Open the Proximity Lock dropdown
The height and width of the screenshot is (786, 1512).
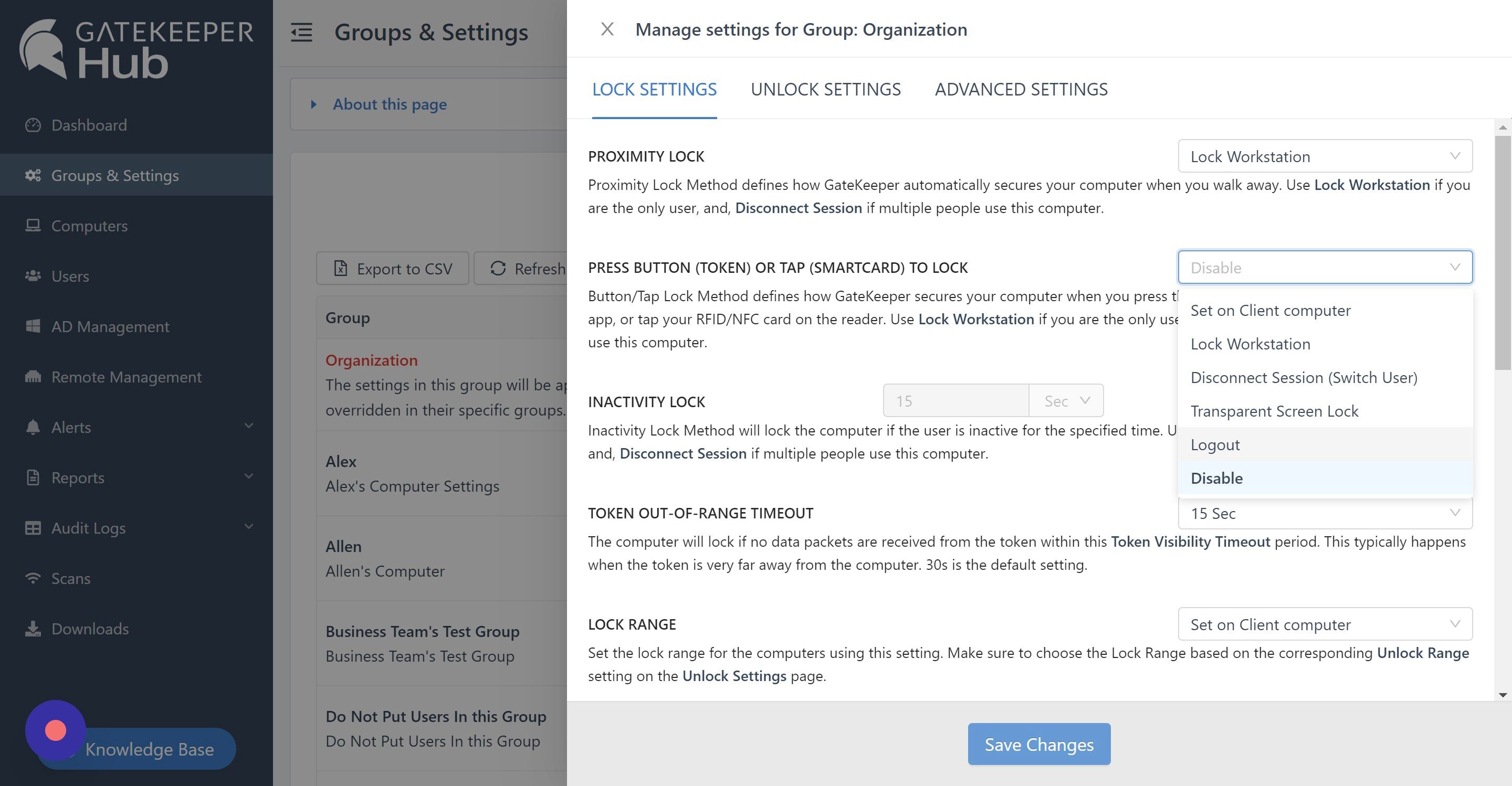tap(1325, 156)
